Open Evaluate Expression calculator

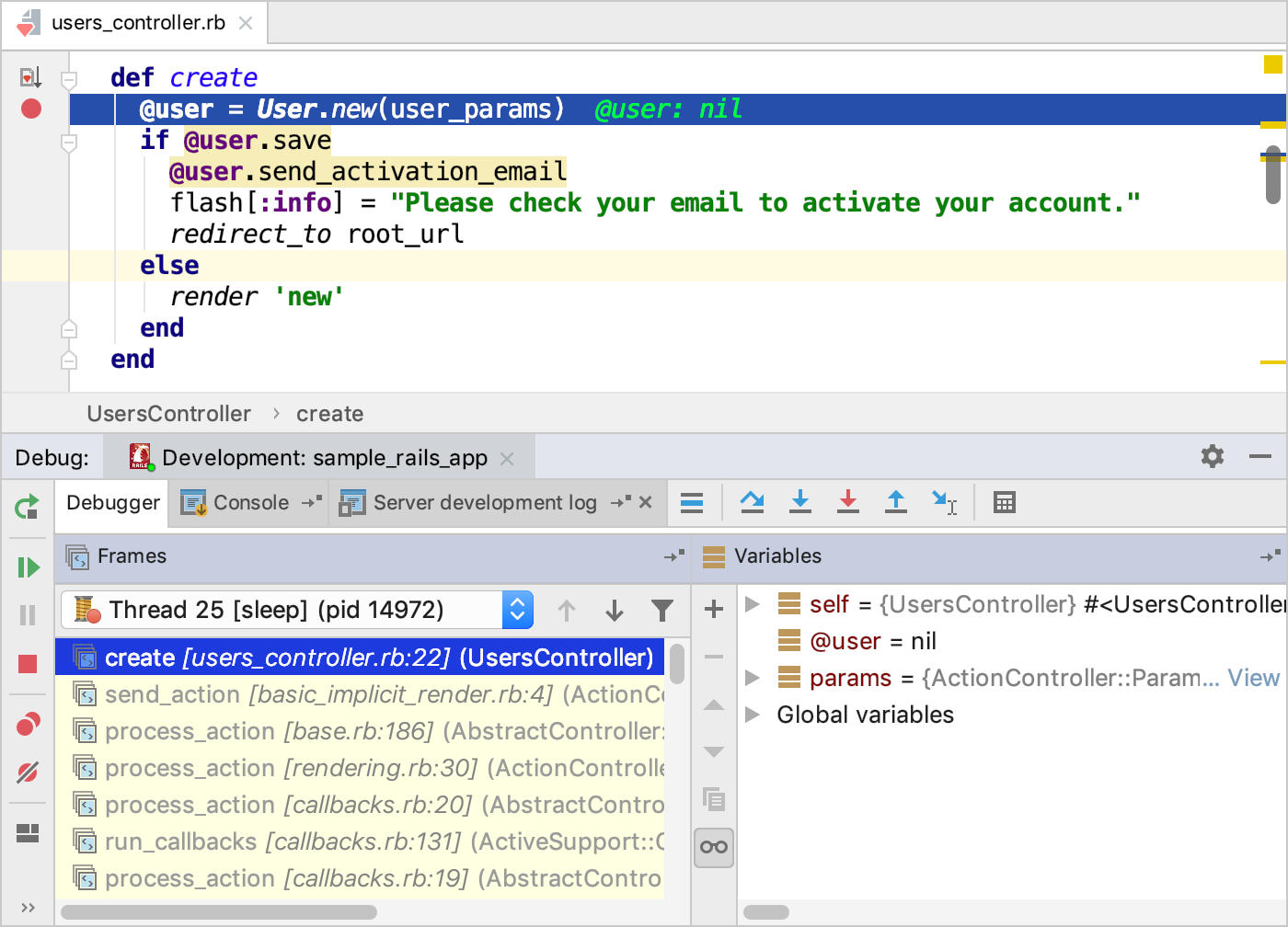[1005, 503]
